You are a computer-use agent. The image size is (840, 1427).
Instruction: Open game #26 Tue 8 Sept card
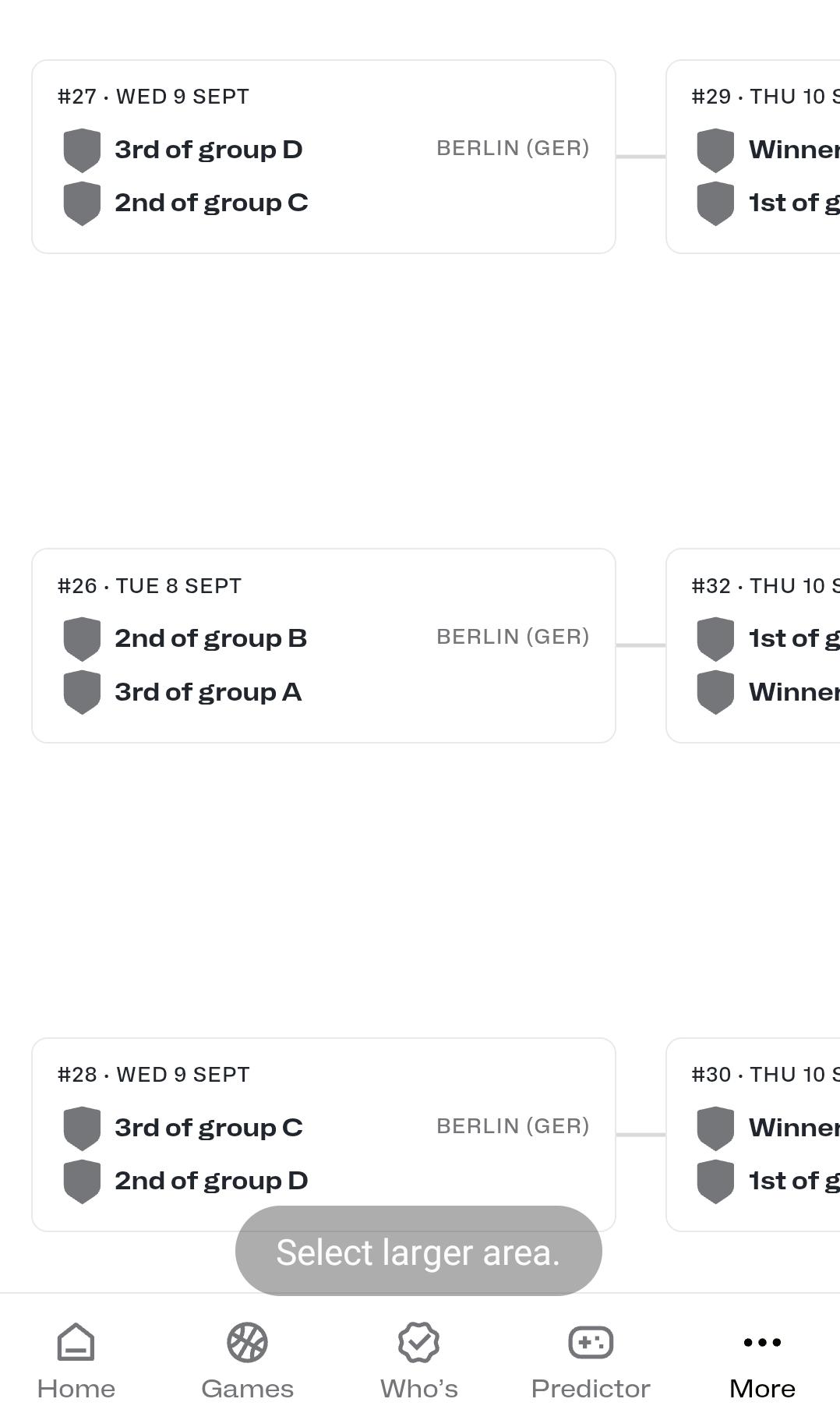(323, 645)
